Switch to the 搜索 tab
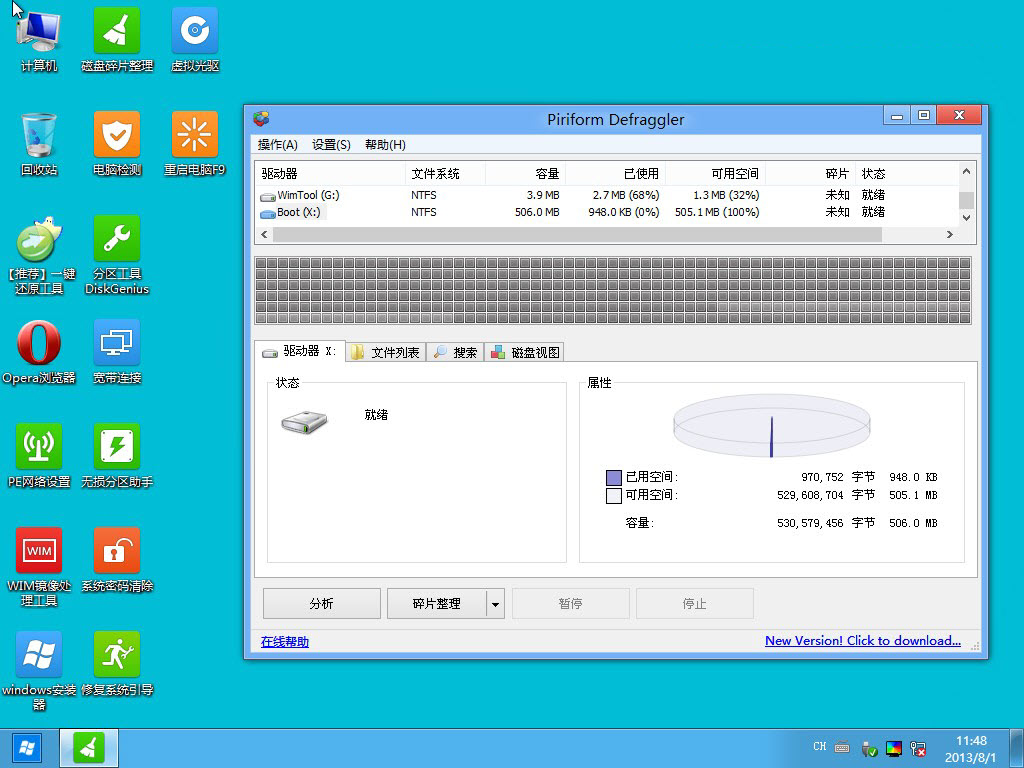Viewport: 1024px width, 768px height. (455, 353)
